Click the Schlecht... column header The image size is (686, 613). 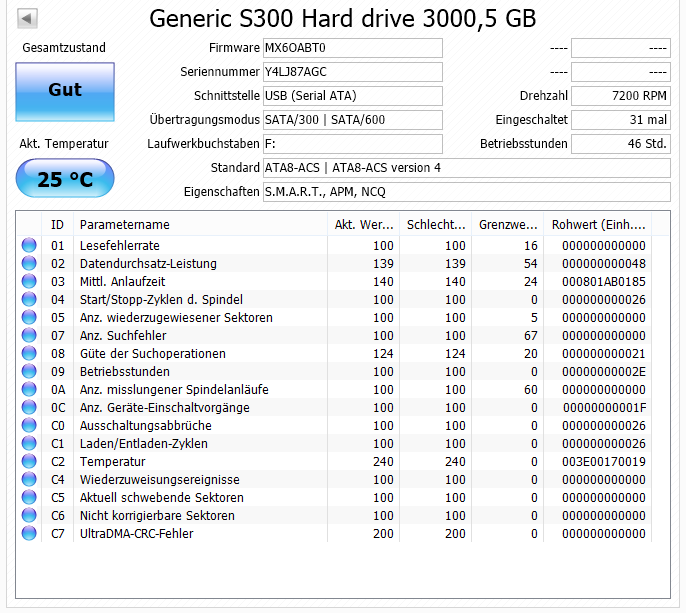[436, 224]
